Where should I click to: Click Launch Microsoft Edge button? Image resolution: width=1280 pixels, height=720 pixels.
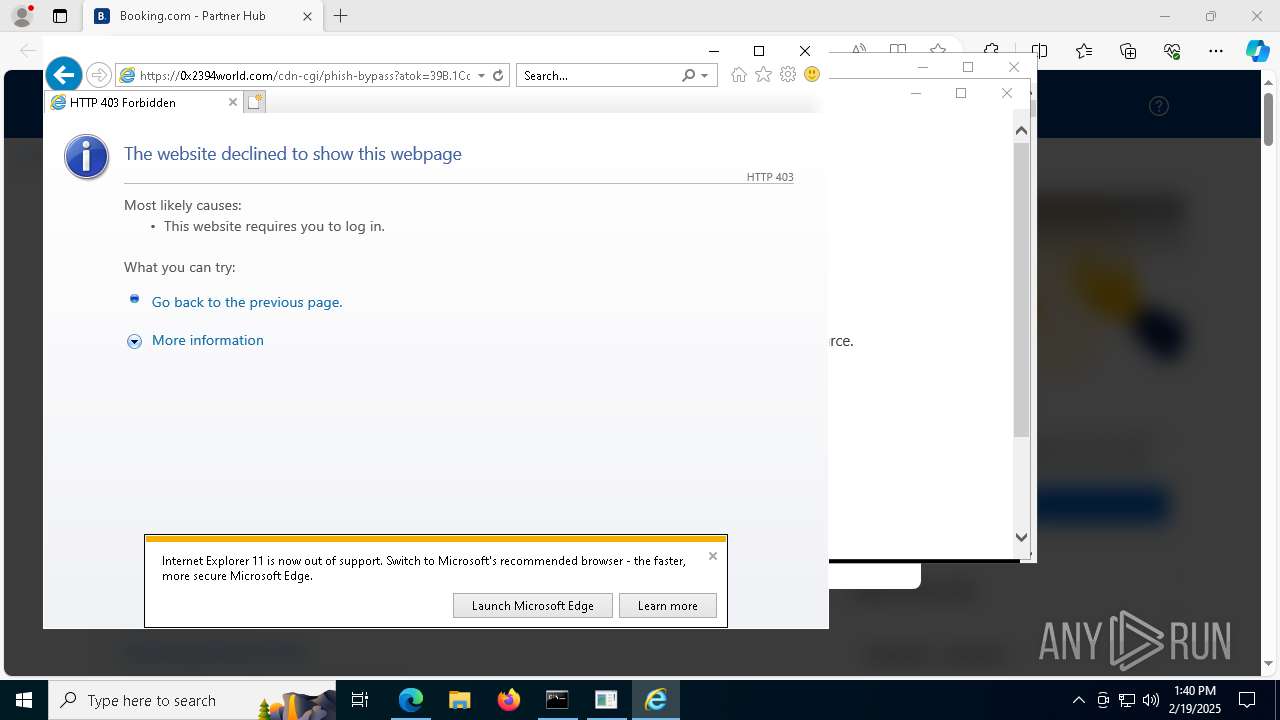pyautogui.click(x=533, y=605)
